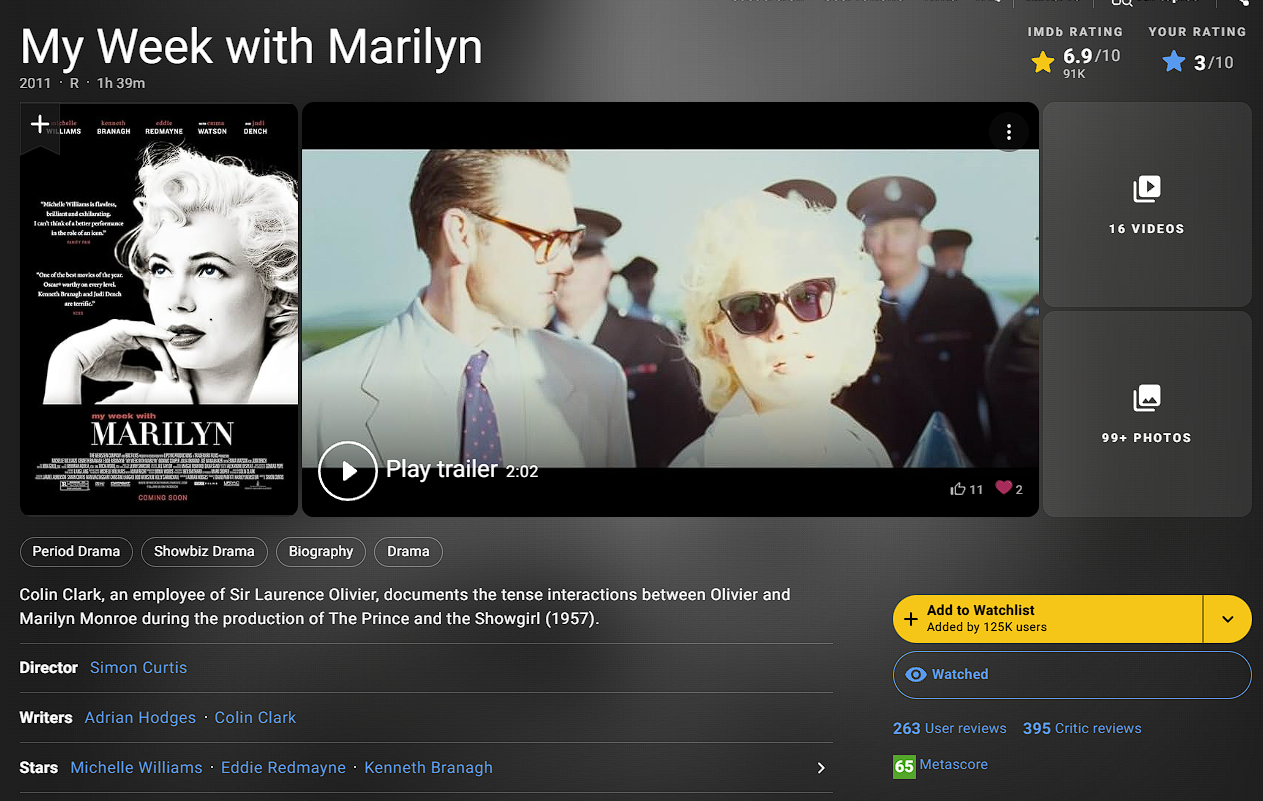This screenshot has height=801, width=1263.
Task: Open Eddie Redmayne's profile link
Action: pyautogui.click(x=283, y=768)
